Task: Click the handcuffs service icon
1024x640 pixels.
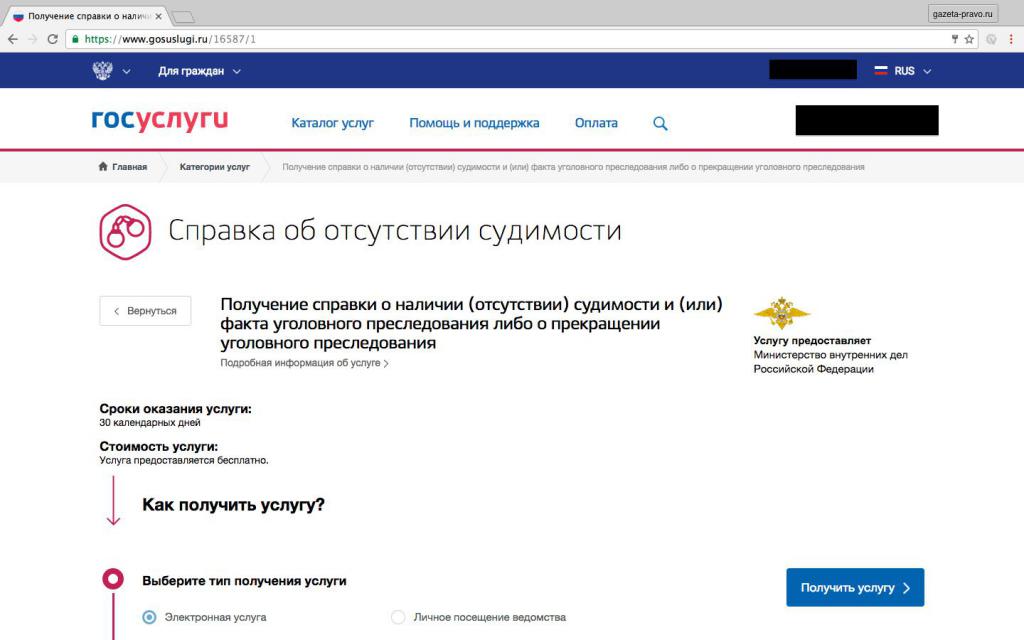Action: [x=124, y=232]
